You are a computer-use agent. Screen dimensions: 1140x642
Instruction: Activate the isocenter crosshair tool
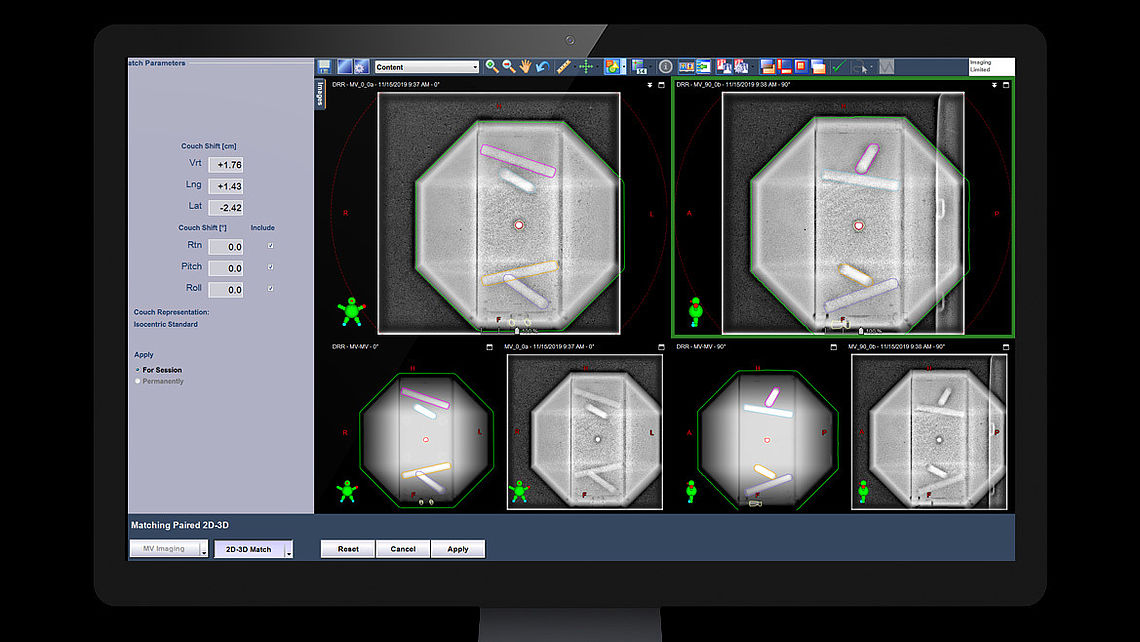[587, 68]
